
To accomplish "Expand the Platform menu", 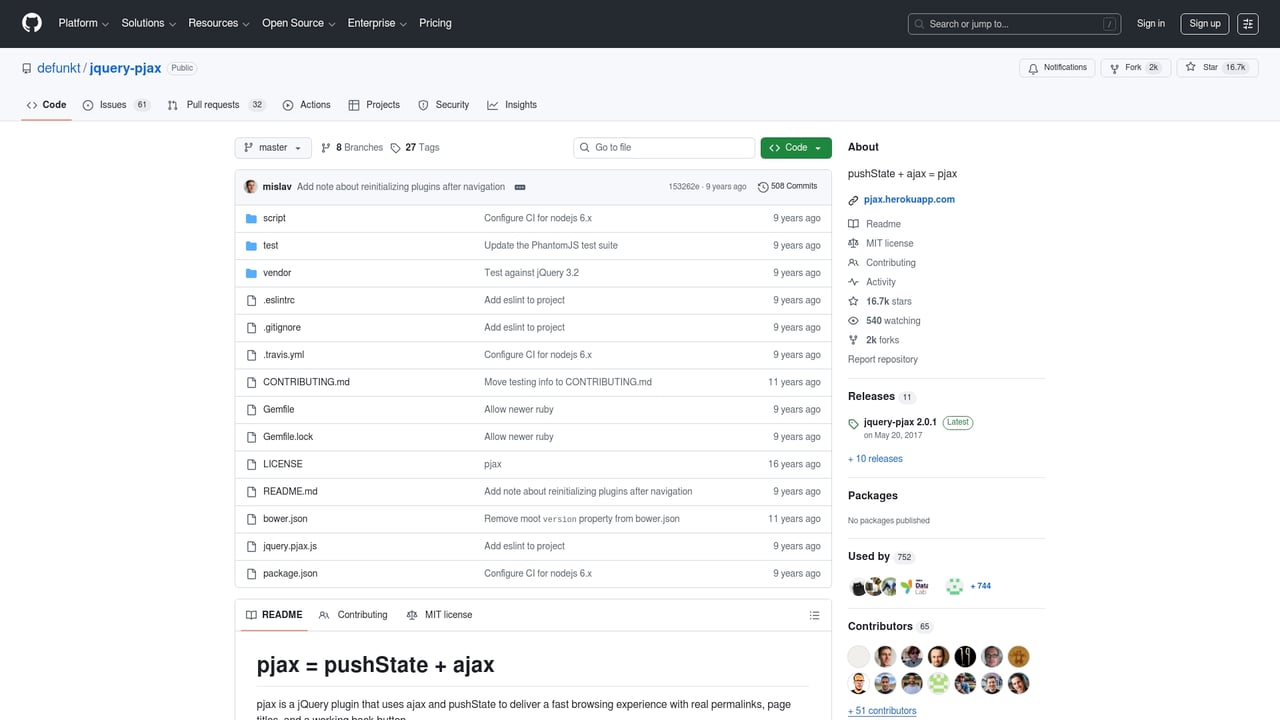I will pyautogui.click(x=82, y=23).
